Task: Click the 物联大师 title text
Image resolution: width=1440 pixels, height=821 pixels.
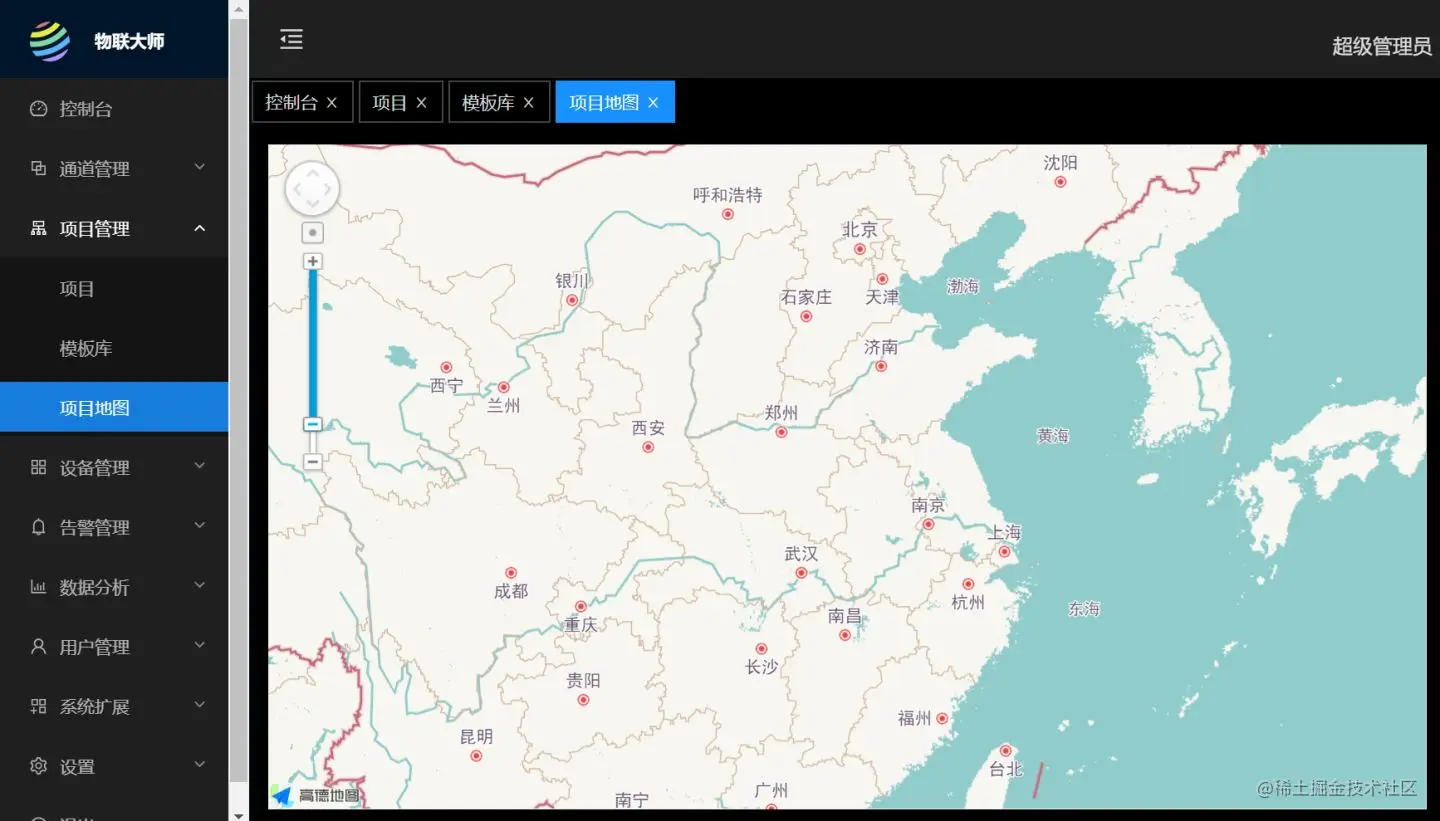Action: click(130, 41)
